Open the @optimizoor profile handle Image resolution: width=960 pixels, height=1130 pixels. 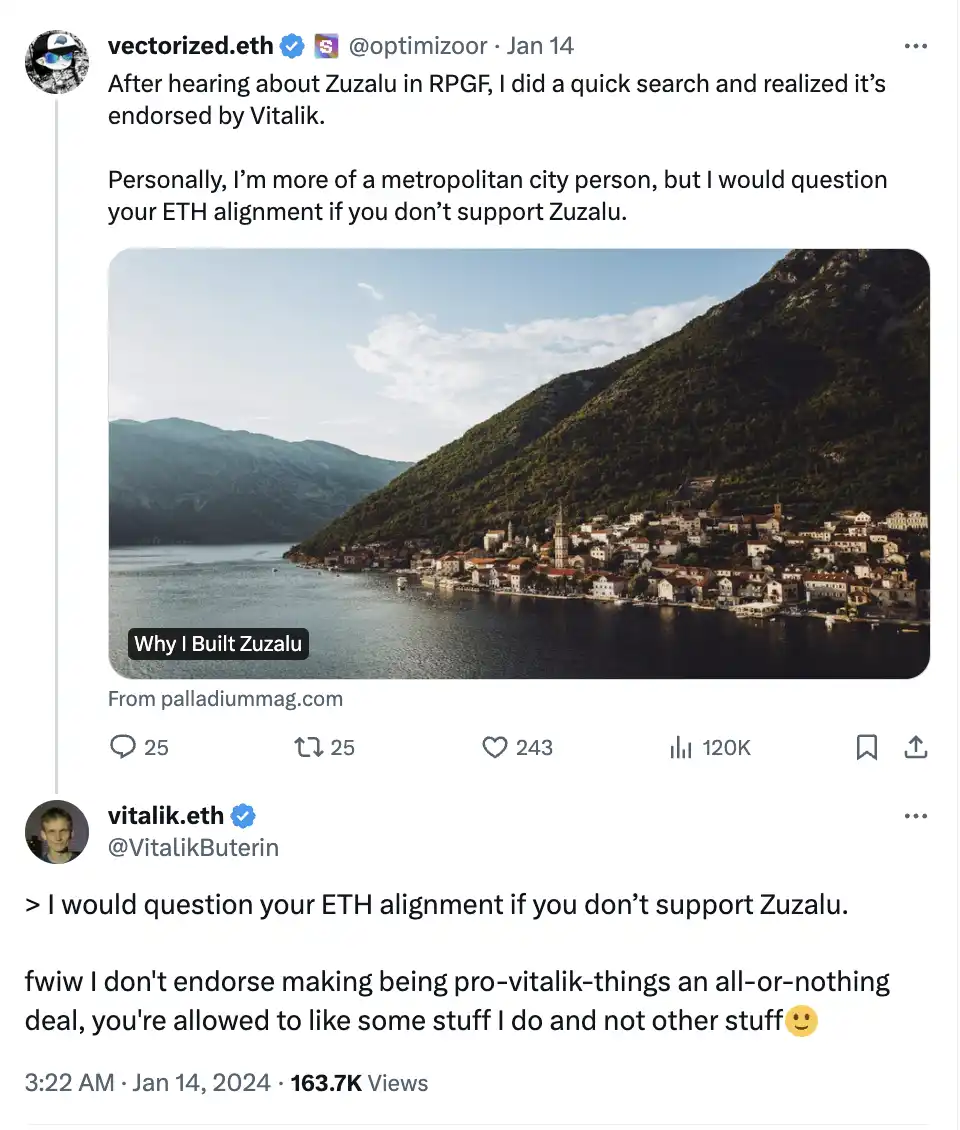click(417, 46)
